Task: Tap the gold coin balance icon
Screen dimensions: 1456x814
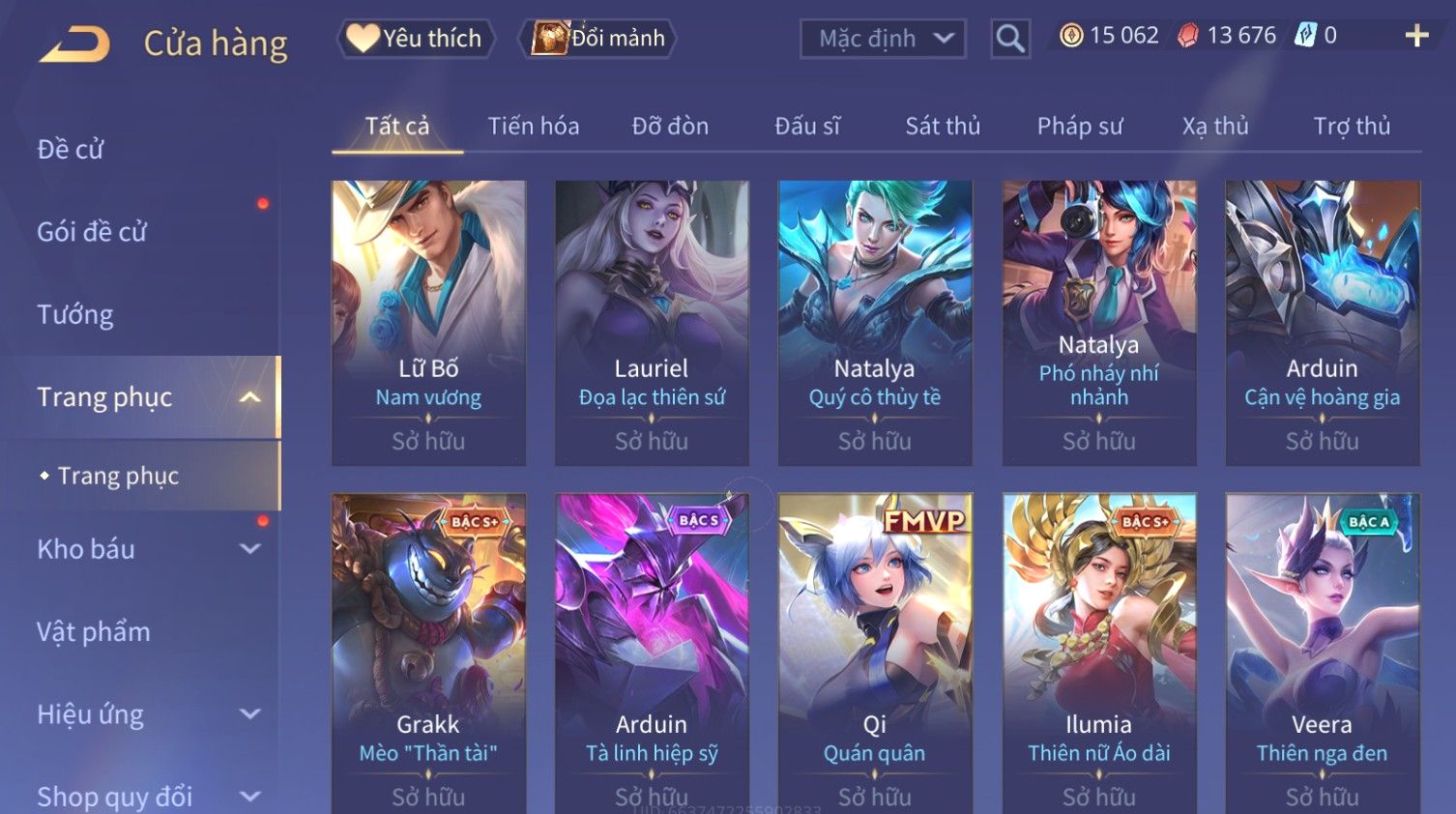Action: 1071,36
